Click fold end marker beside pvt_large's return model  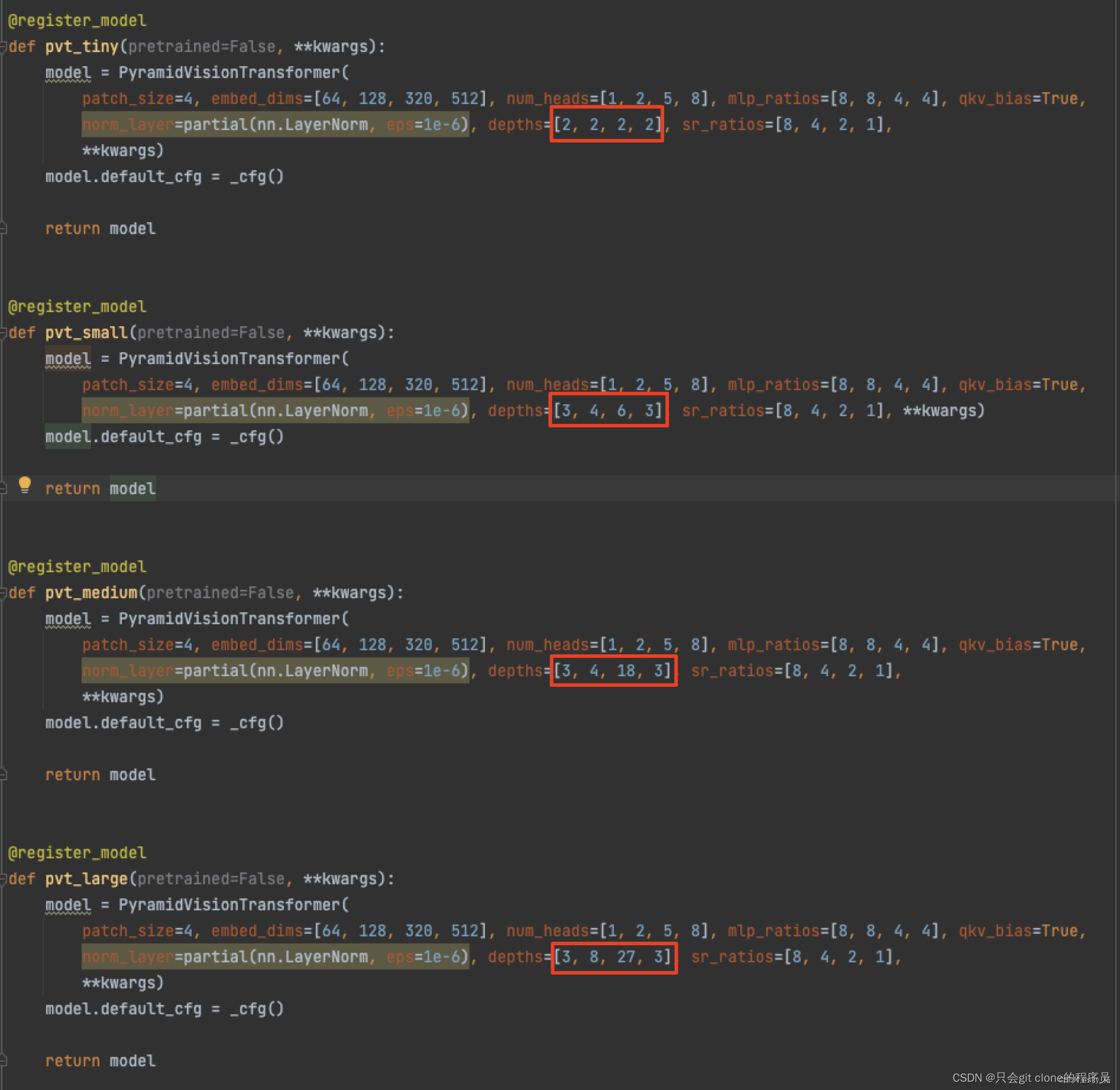(3, 1060)
